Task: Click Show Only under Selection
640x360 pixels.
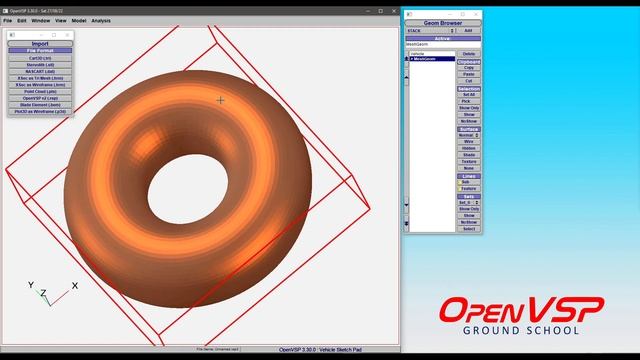Action: click(x=469, y=108)
